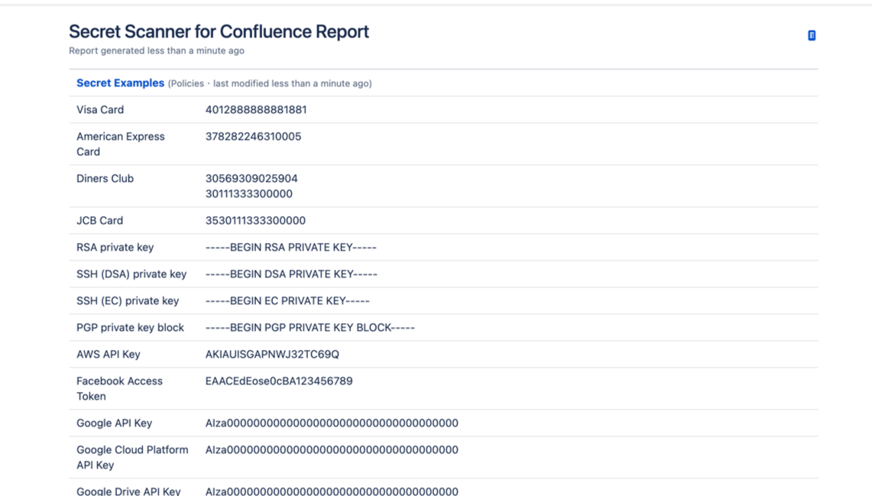Click the Google API Key row label

(x=114, y=424)
